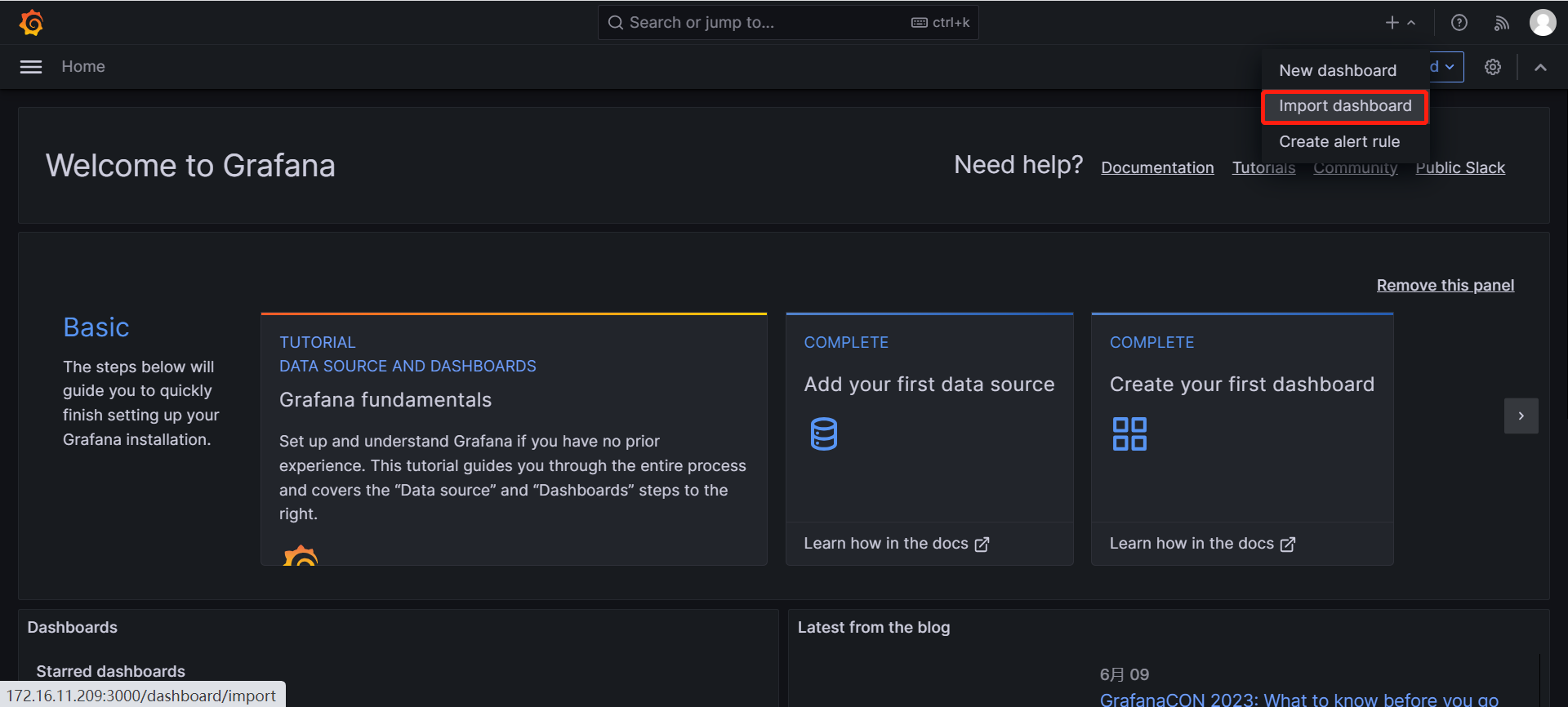Select New dashboard from the menu
The height and width of the screenshot is (707, 1568).
pyautogui.click(x=1337, y=70)
